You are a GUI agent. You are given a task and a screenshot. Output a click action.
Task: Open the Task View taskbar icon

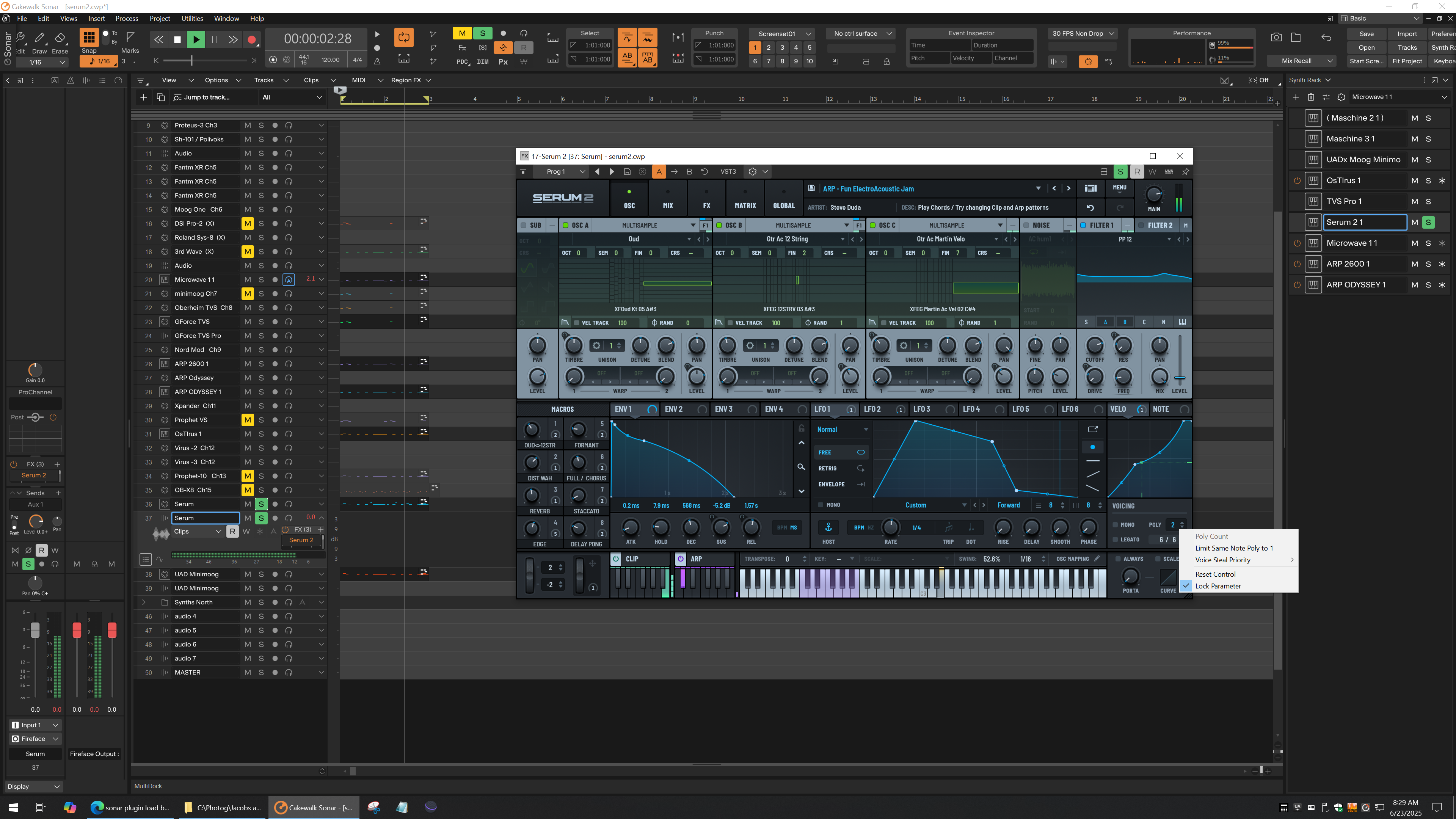click(41, 807)
